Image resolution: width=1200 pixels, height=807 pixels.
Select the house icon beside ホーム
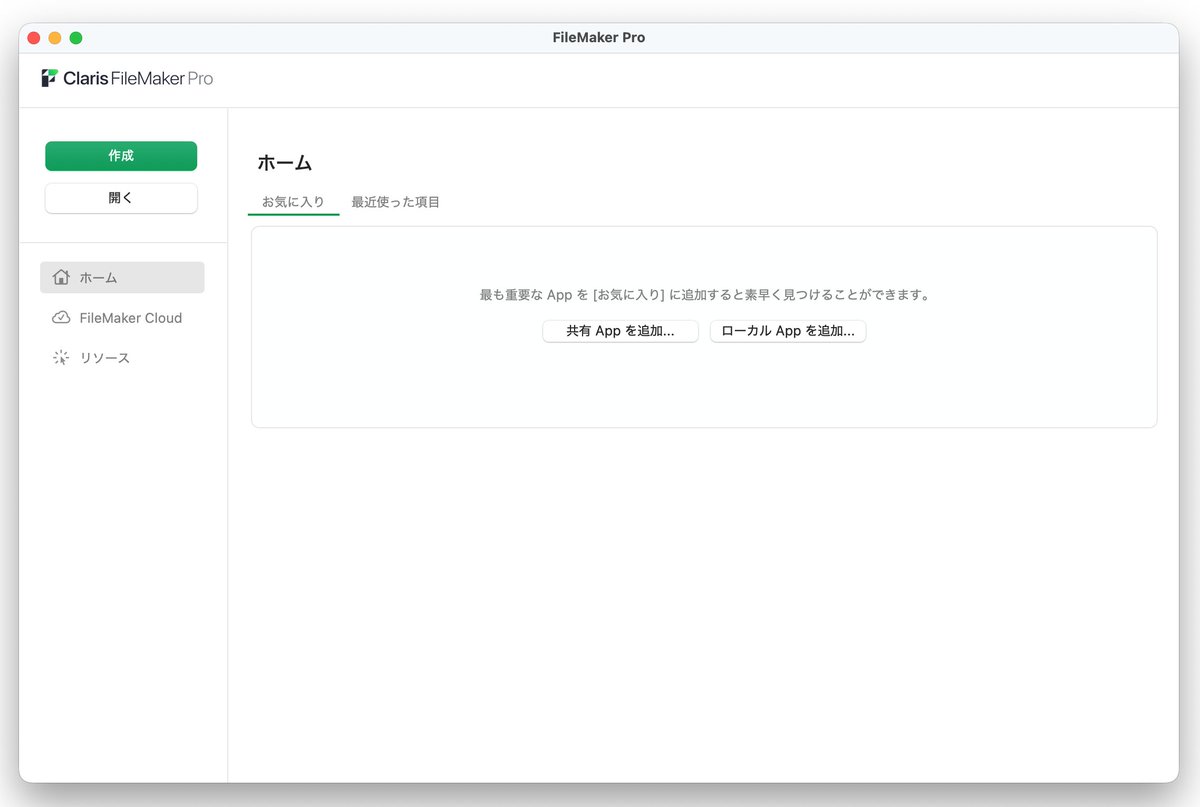(60, 277)
